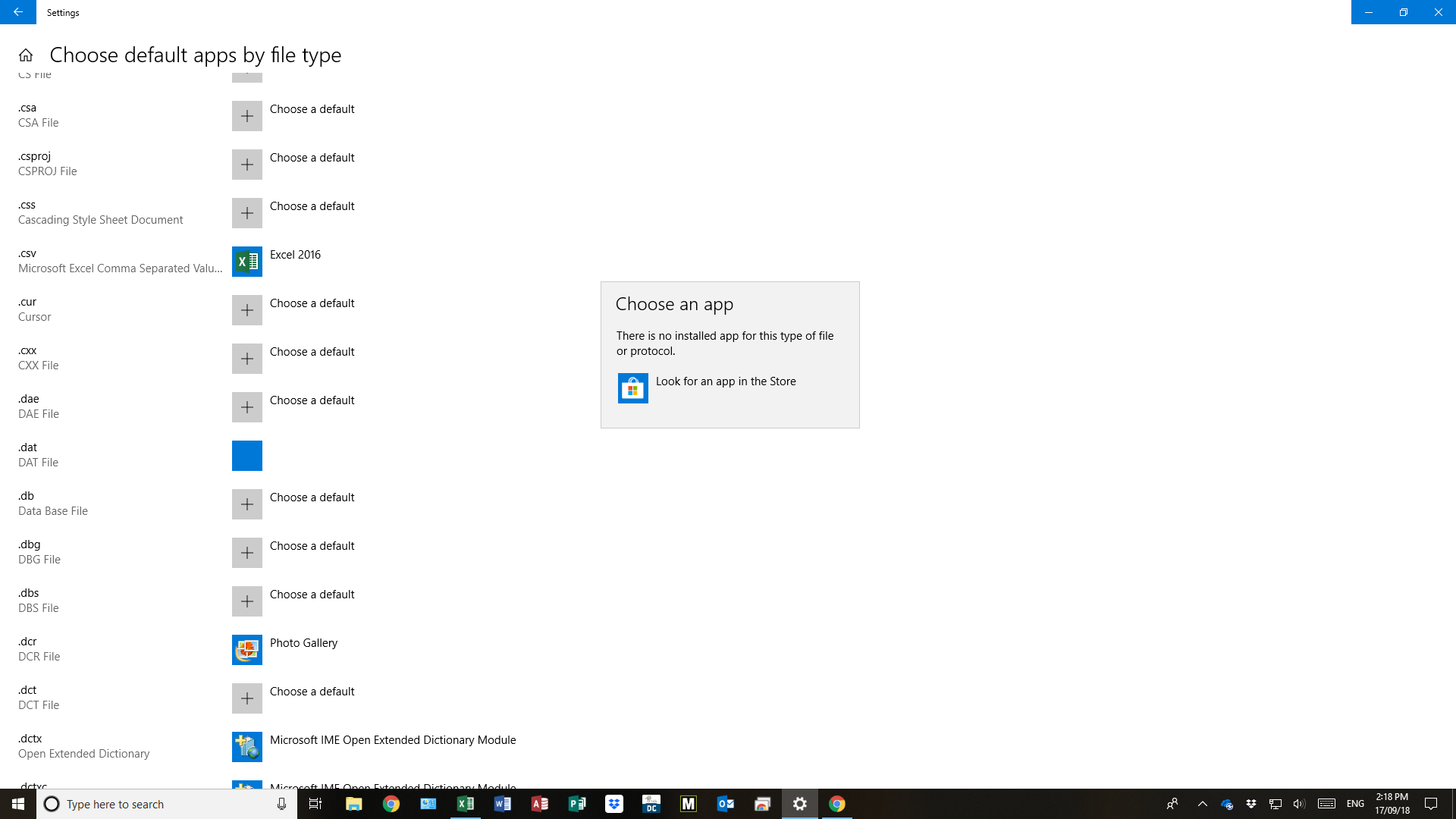Click the Excel 2016 icon for .csv

click(x=247, y=262)
